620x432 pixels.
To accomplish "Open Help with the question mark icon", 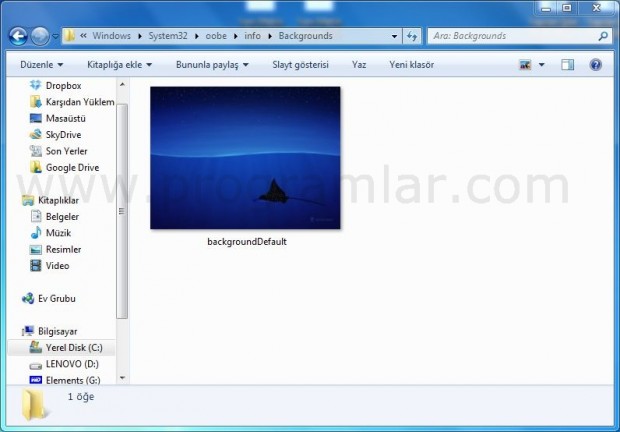I will click(595, 65).
